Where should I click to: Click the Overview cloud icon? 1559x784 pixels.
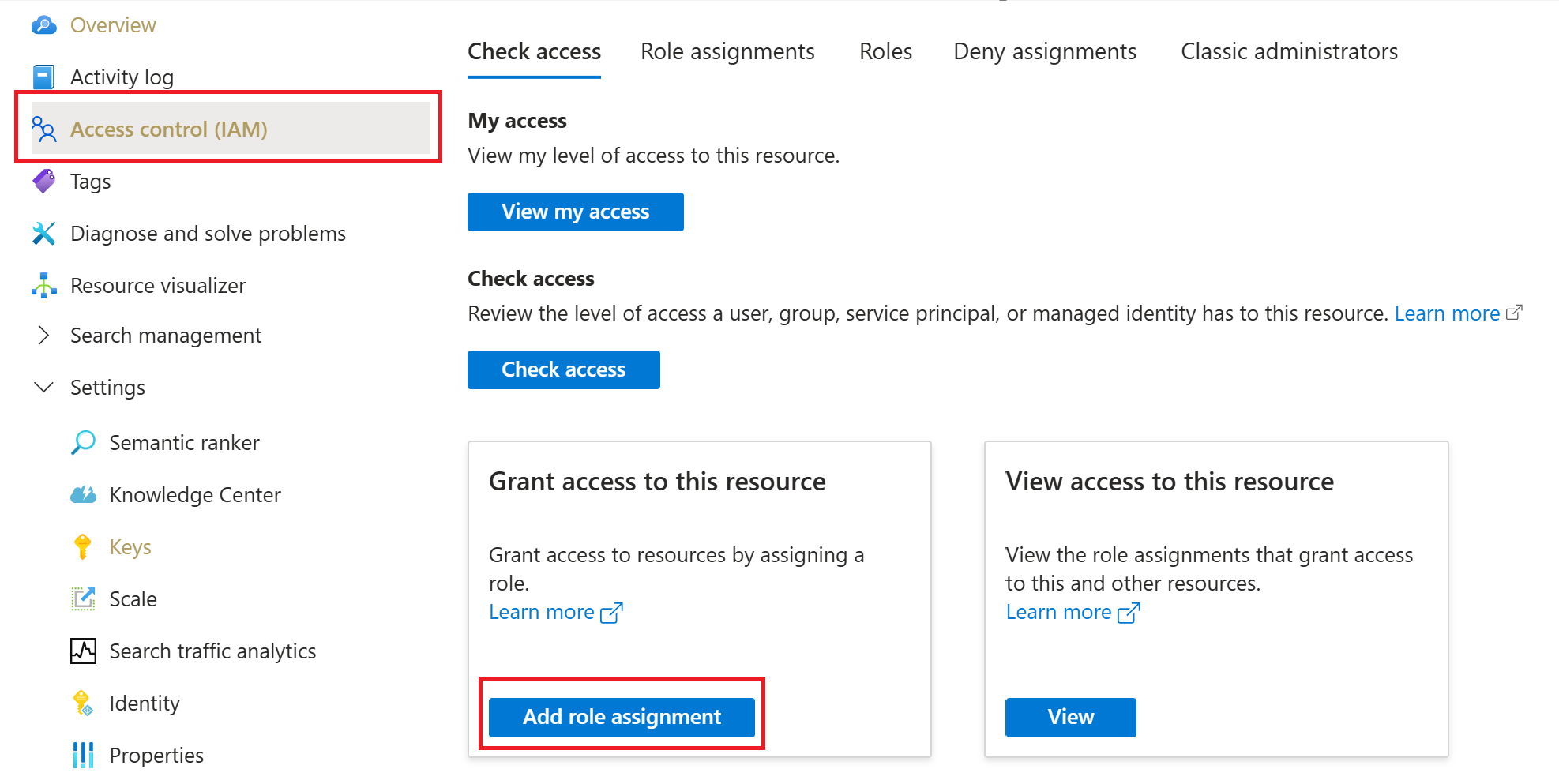click(x=43, y=24)
